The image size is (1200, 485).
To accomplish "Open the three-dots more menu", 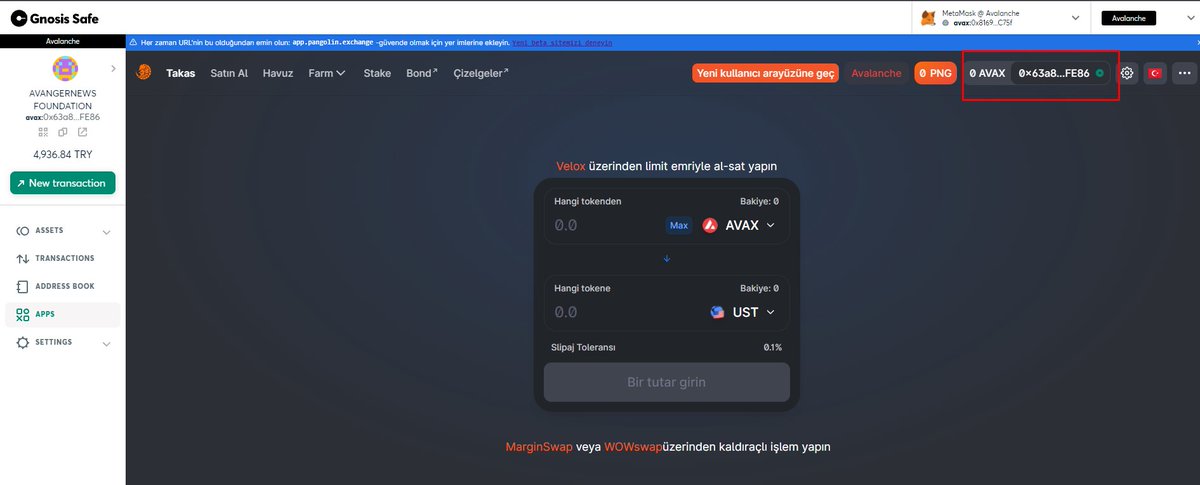I will click(1184, 73).
